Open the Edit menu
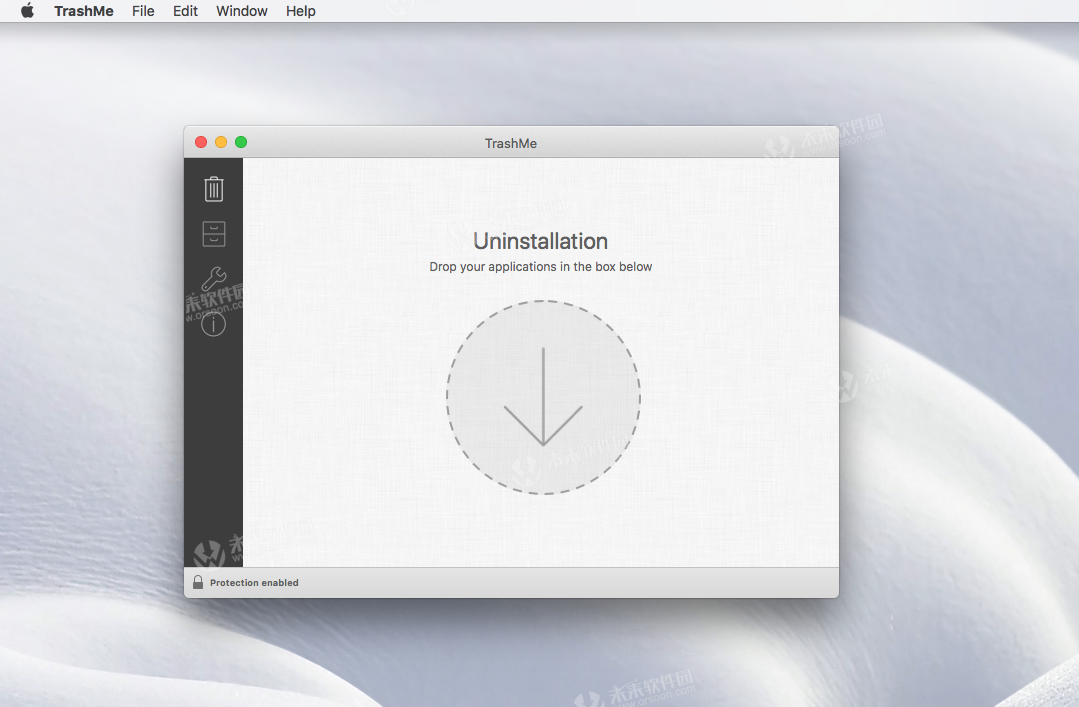This screenshot has height=707, width=1079. pos(185,11)
